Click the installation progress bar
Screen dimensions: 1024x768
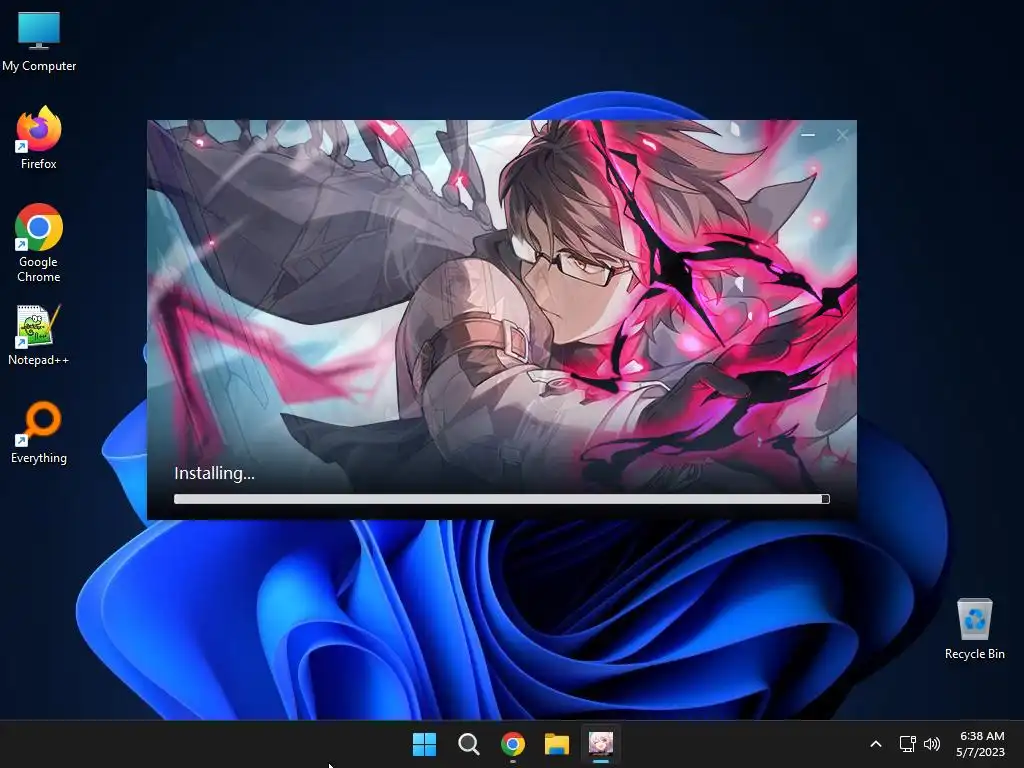502,499
